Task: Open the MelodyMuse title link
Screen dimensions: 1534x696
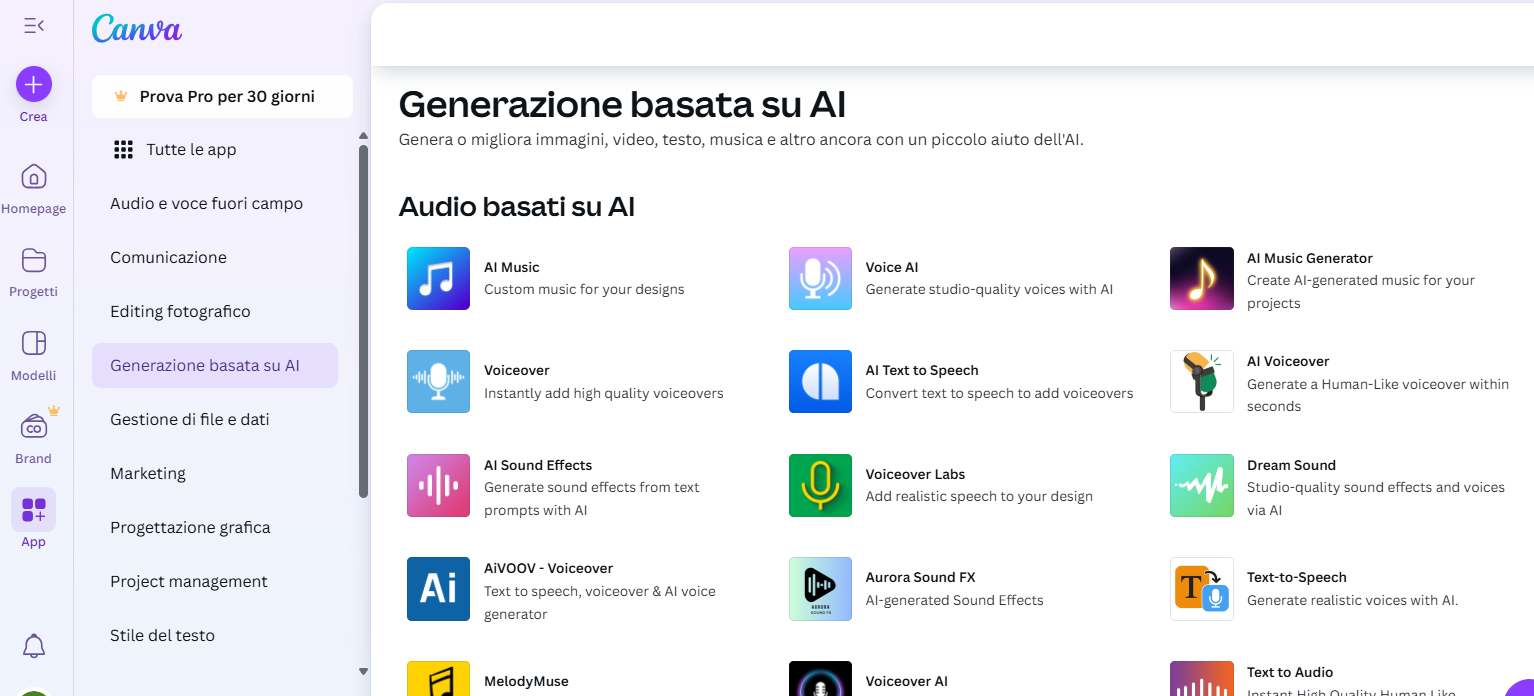Action: pos(526,681)
